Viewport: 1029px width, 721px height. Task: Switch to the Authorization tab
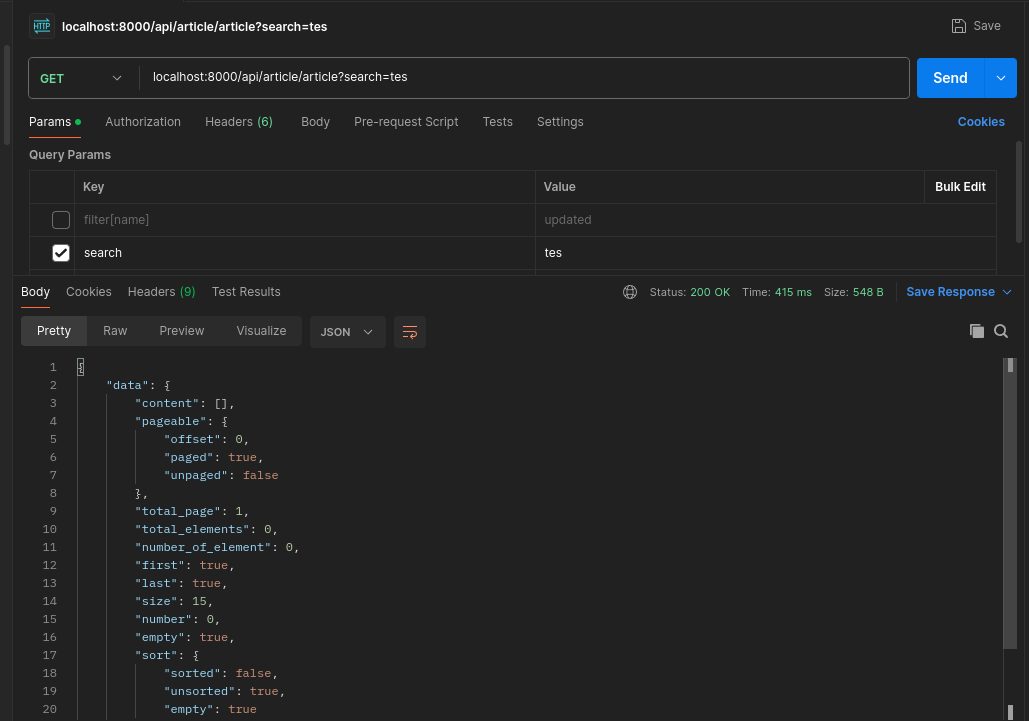[143, 122]
